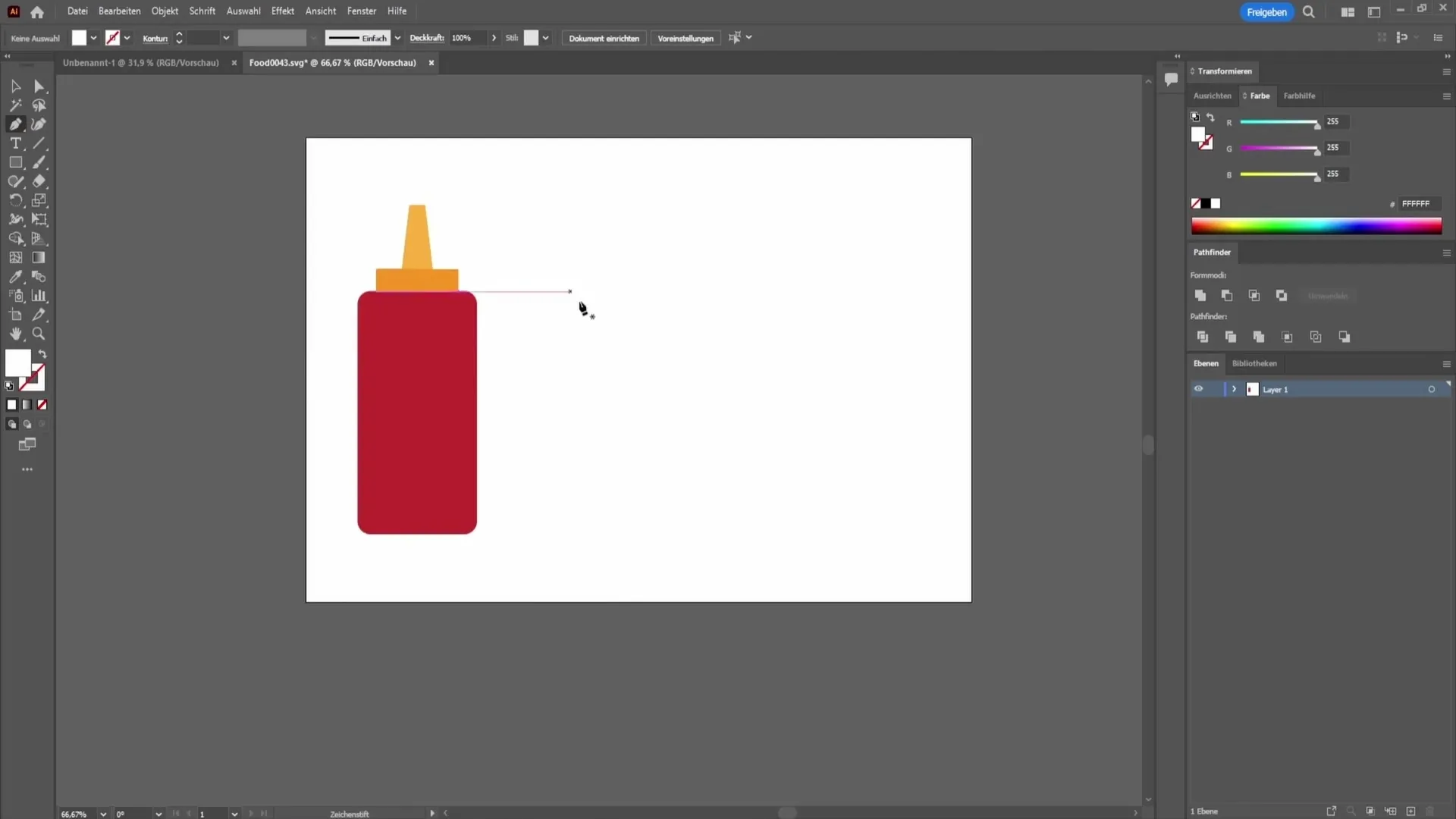
Task: Click Pathfinder Intersect shape mode icon
Action: coord(1254,296)
